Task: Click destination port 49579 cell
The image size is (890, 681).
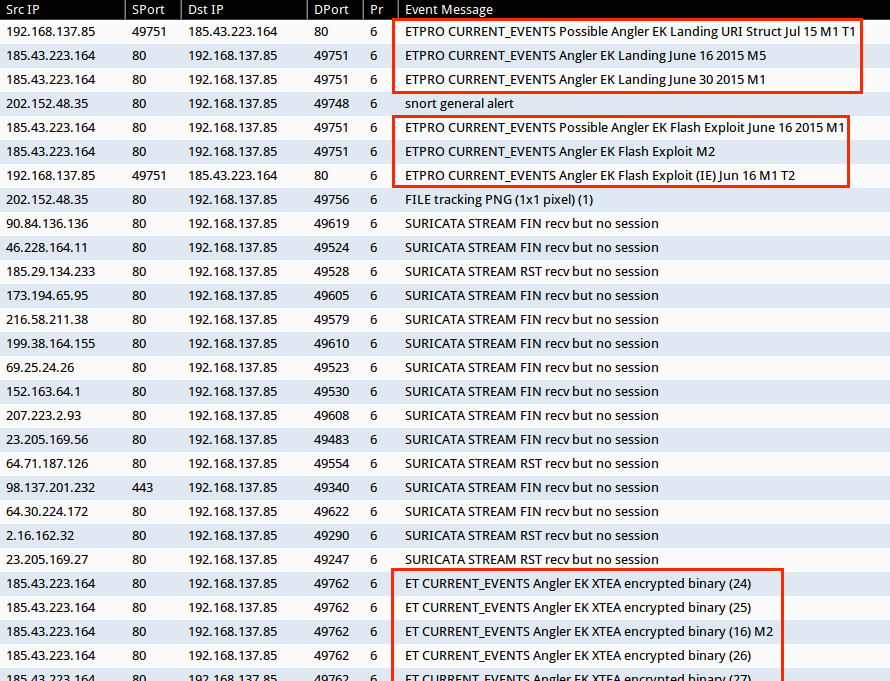Action: [x=331, y=320]
